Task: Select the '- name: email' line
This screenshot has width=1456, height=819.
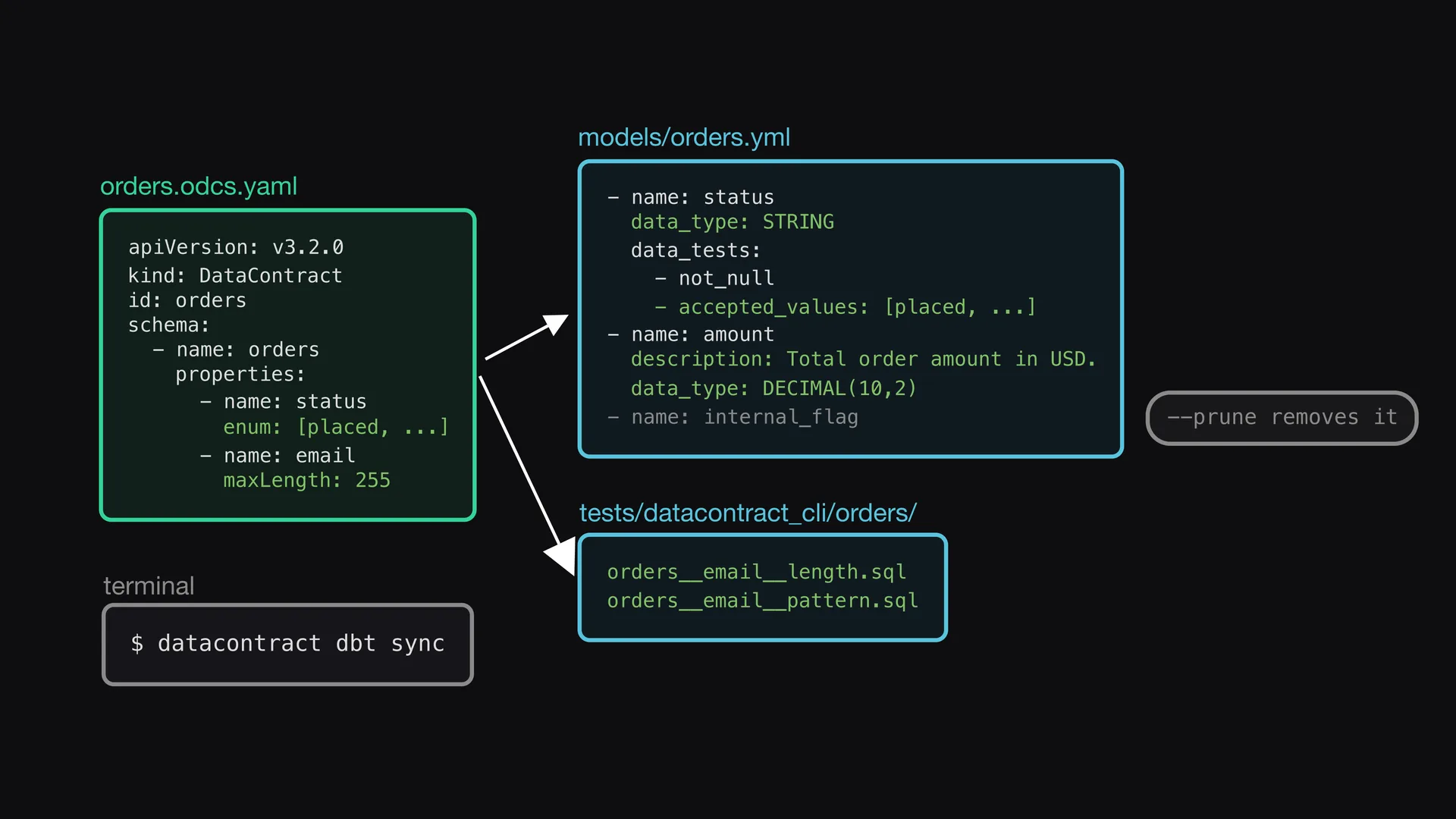Action: pos(278,456)
